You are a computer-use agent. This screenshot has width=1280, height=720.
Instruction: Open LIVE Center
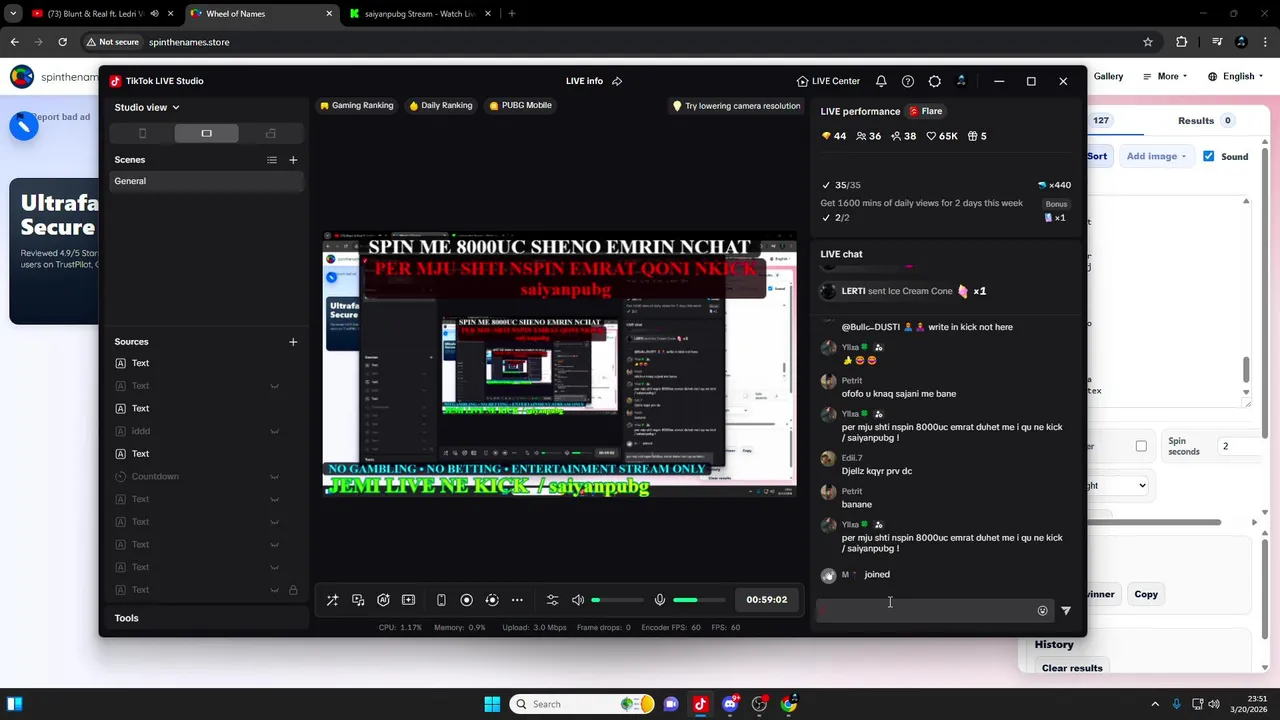tap(828, 81)
